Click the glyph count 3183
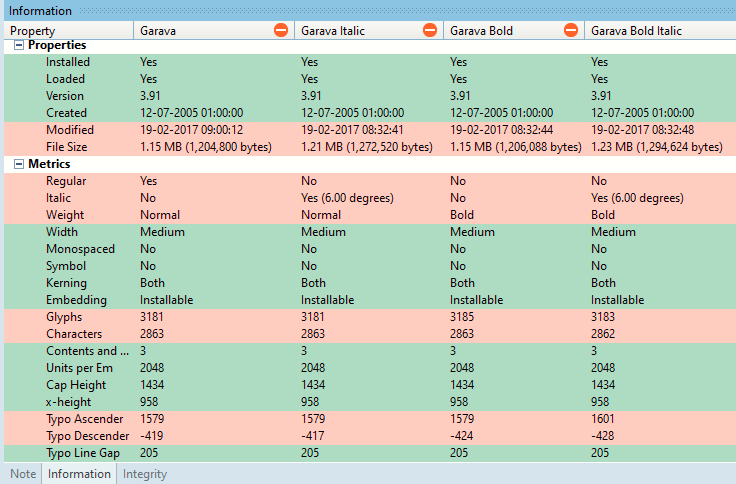 coord(603,317)
